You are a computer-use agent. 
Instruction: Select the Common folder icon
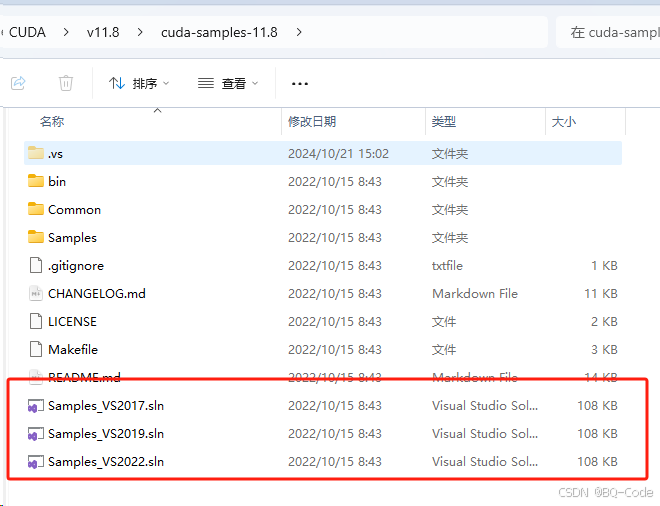(36, 209)
